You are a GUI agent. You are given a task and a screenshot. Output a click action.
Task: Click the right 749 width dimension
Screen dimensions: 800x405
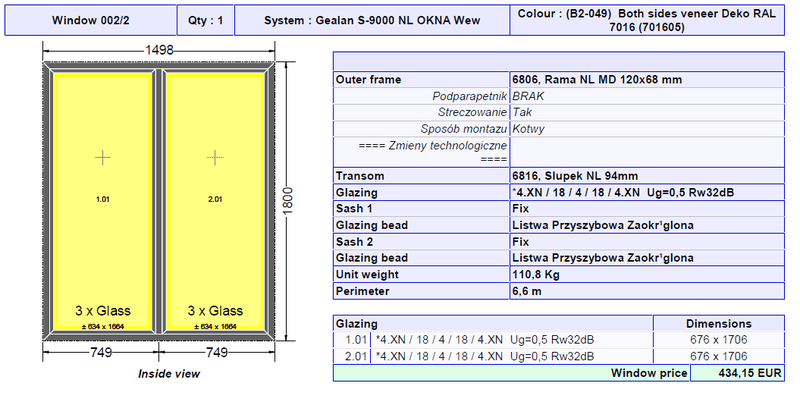coord(217,352)
